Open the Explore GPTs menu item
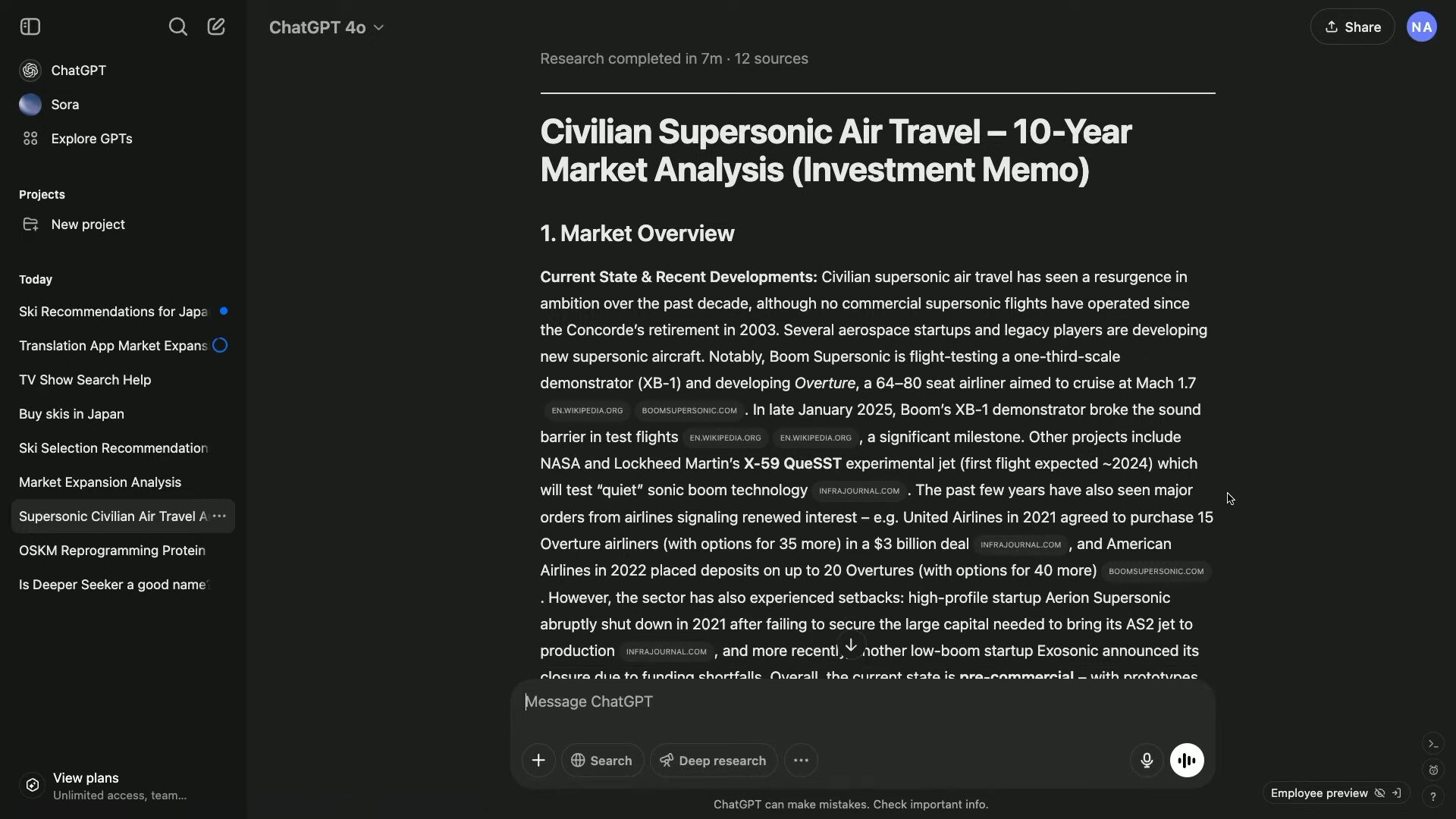1456x819 pixels. (91, 139)
